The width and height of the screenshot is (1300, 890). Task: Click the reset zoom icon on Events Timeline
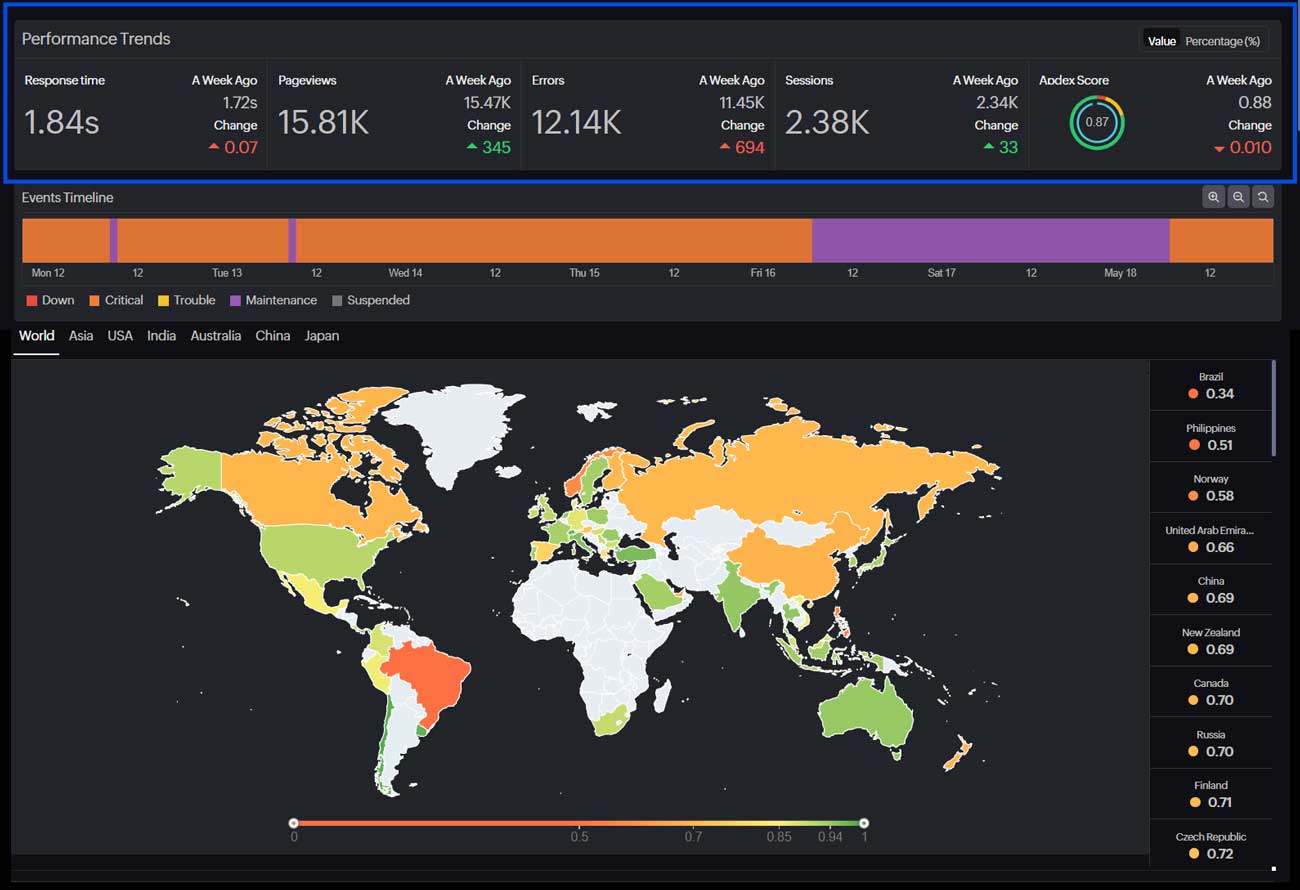coord(1262,196)
